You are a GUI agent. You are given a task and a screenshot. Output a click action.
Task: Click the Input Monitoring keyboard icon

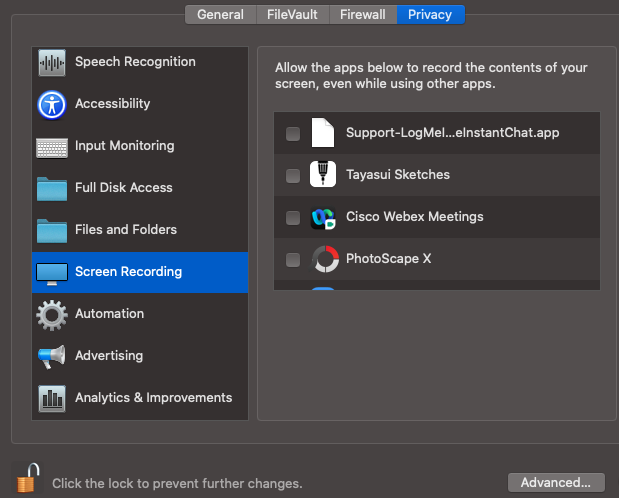pyautogui.click(x=51, y=146)
